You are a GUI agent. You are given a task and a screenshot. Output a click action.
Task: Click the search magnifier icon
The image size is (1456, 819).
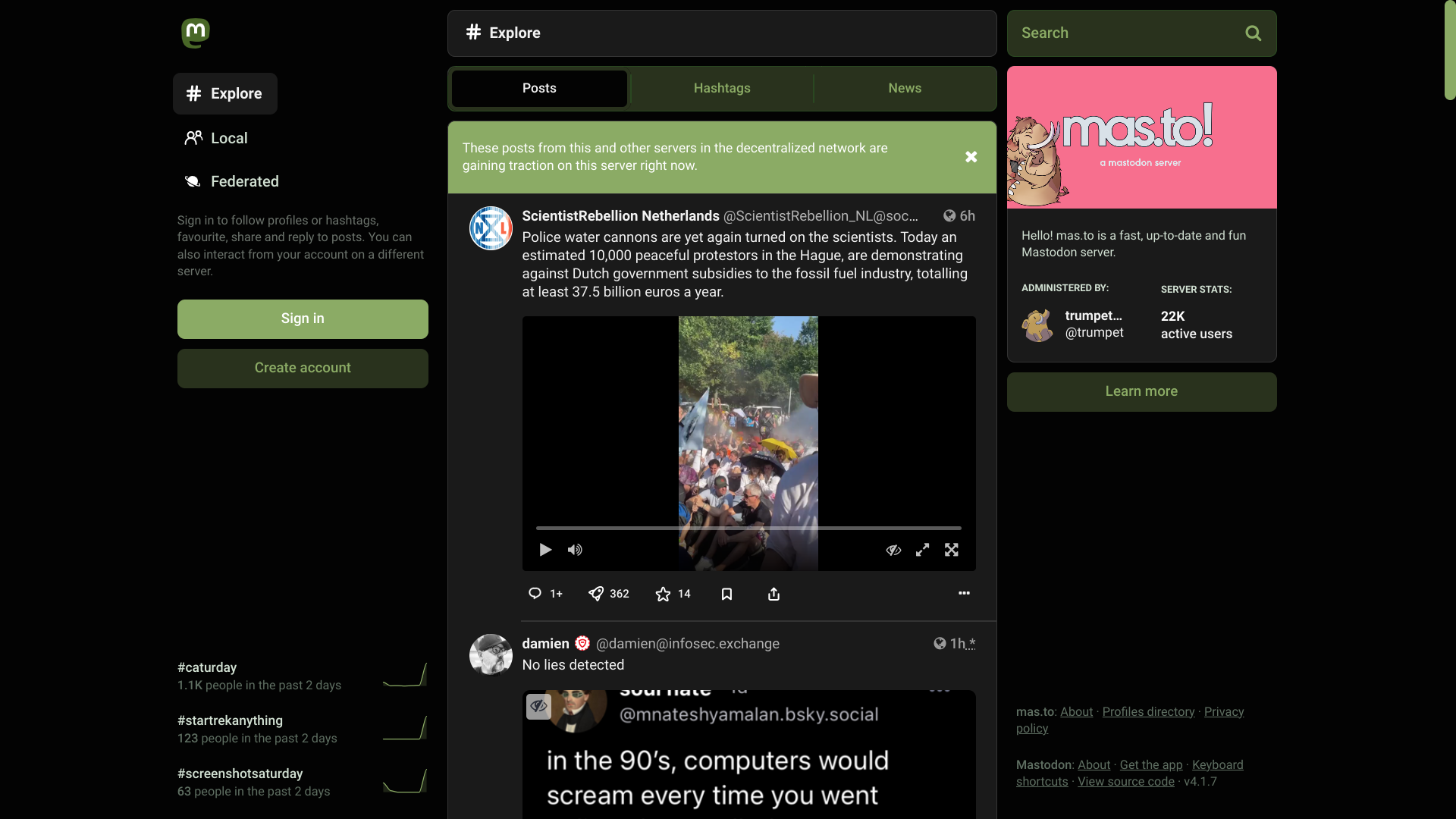coord(1253,33)
